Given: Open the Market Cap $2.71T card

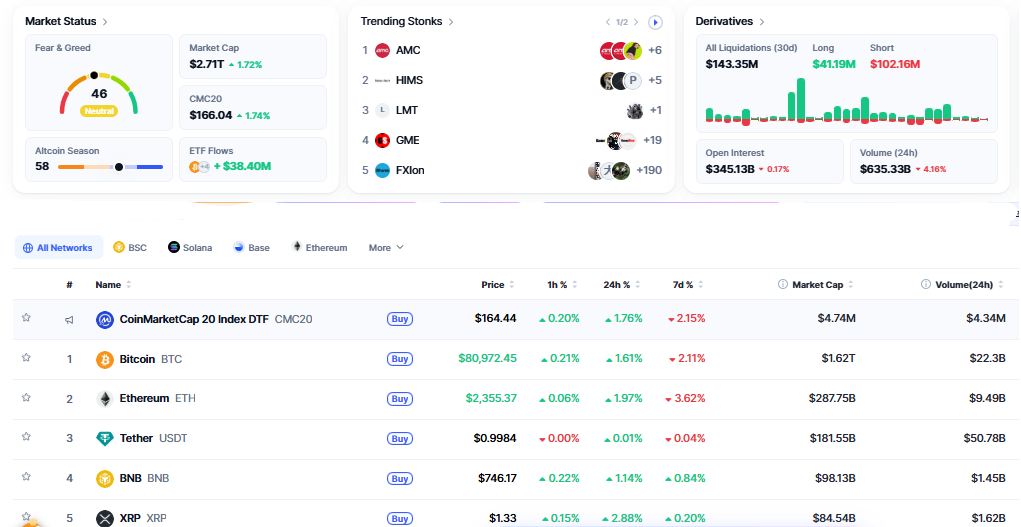Looking at the screenshot, I should click(x=253, y=57).
